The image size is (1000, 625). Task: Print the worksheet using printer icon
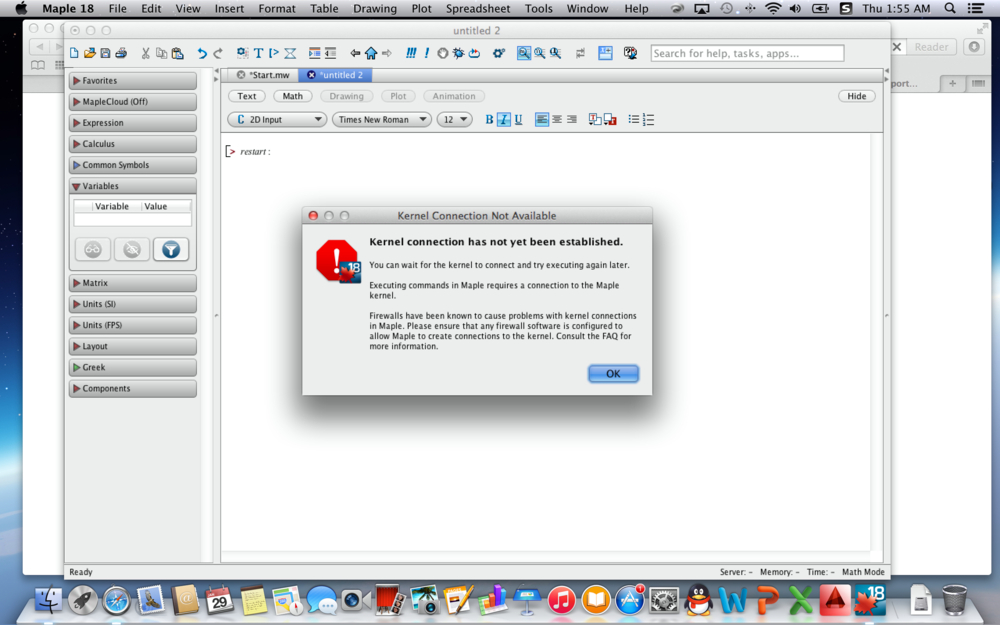(x=121, y=54)
